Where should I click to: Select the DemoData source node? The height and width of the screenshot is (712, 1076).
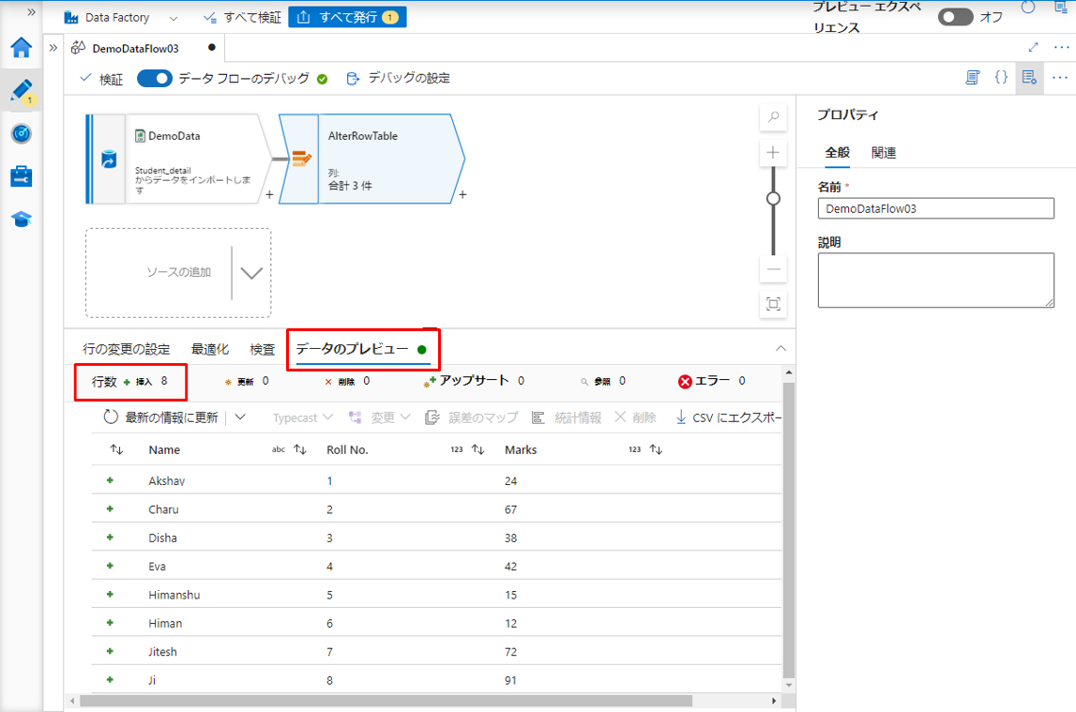(x=178, y=159)
